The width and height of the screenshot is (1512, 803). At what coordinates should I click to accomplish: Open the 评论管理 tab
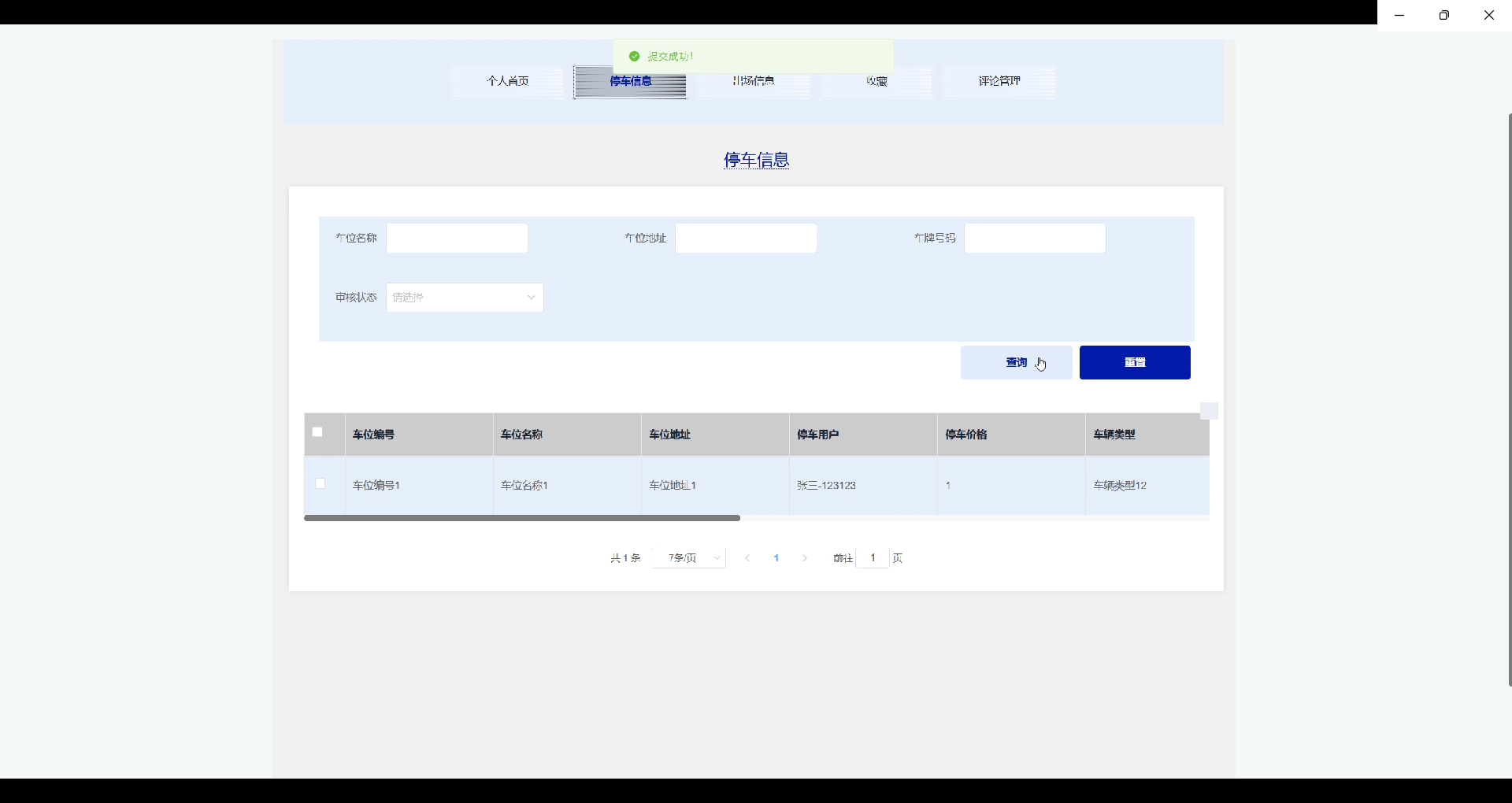(999, 82)
